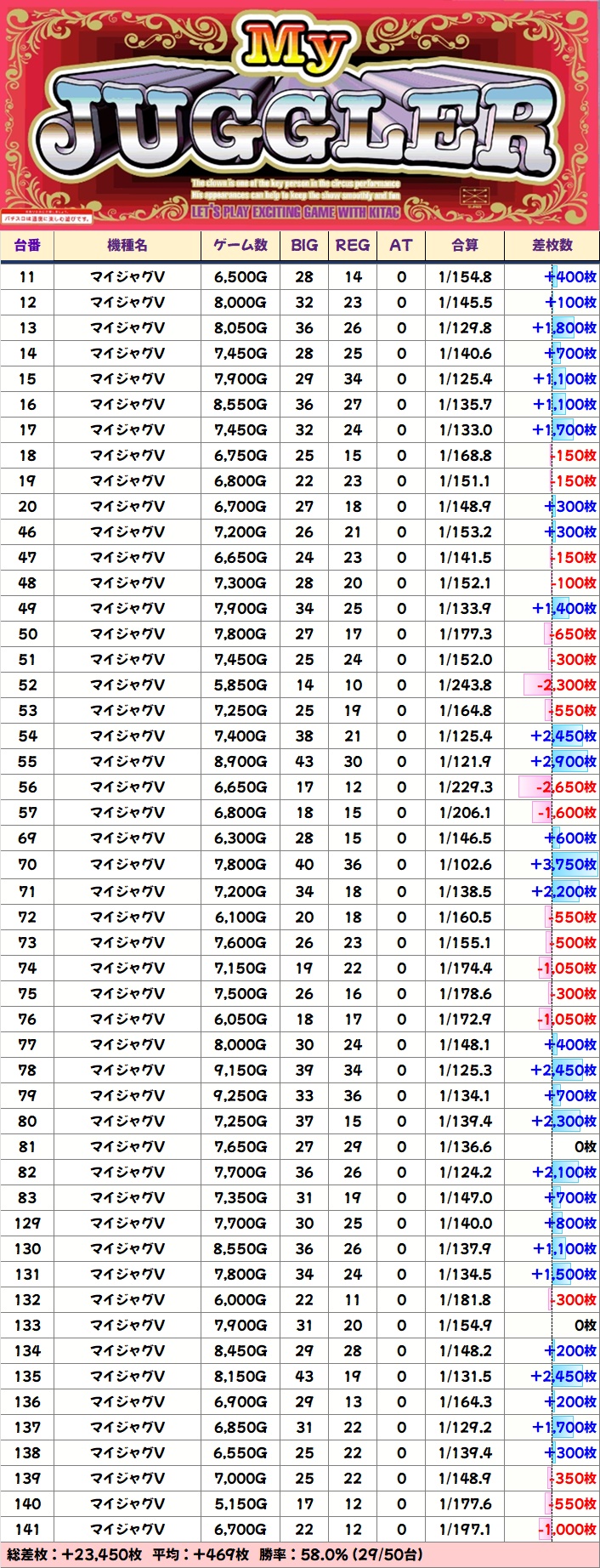Select the 差枚数 column header
The height and width of the screenshot is (1568, 600).
tap(552, 245)
